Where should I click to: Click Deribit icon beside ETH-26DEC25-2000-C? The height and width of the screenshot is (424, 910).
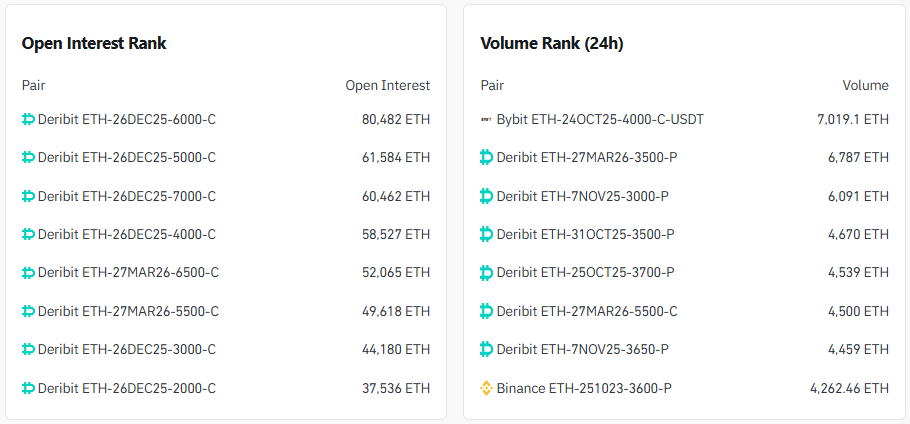click(28, 387)
